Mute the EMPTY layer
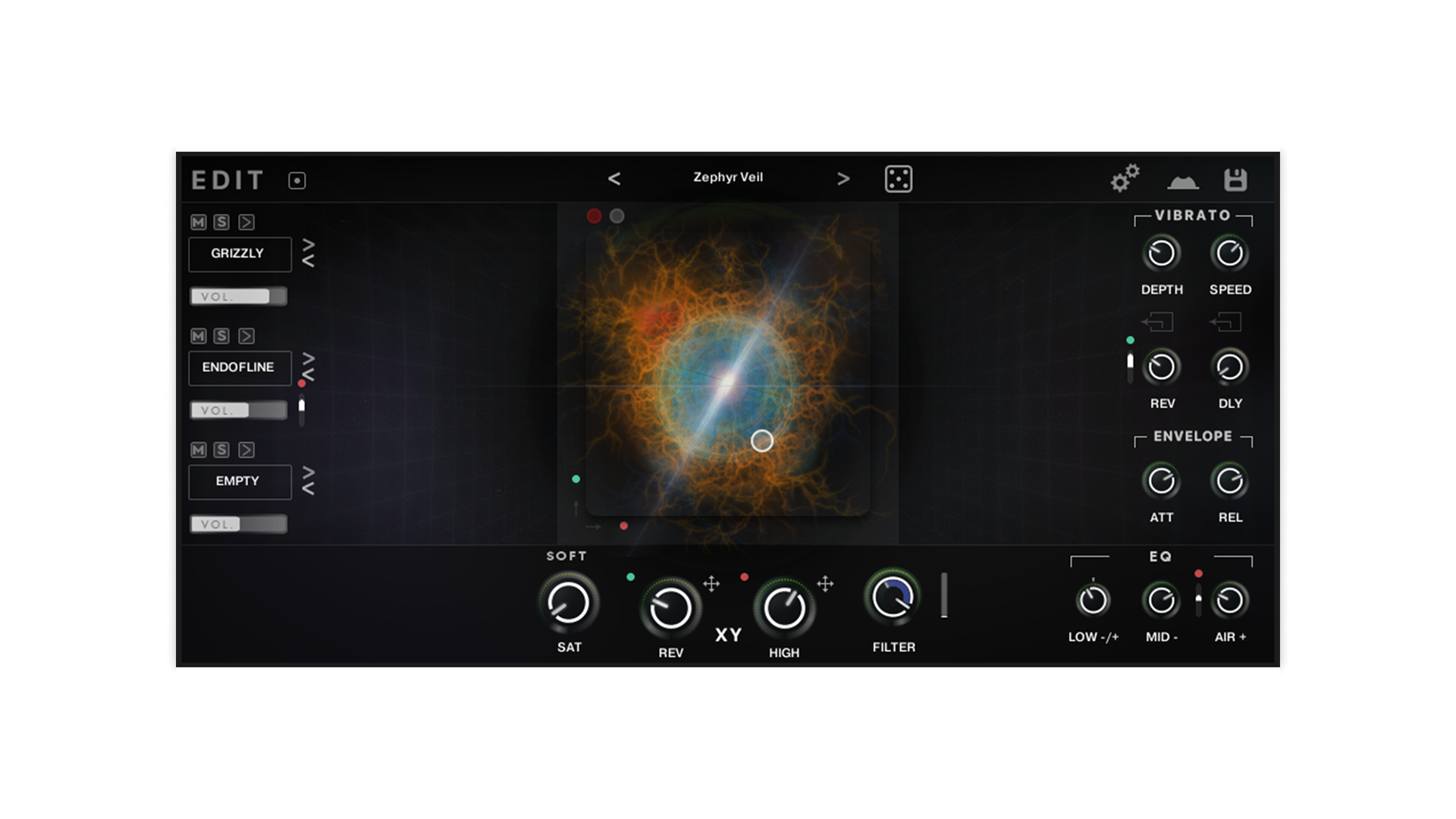1456x819 pixels. click(x=199, y=450)
